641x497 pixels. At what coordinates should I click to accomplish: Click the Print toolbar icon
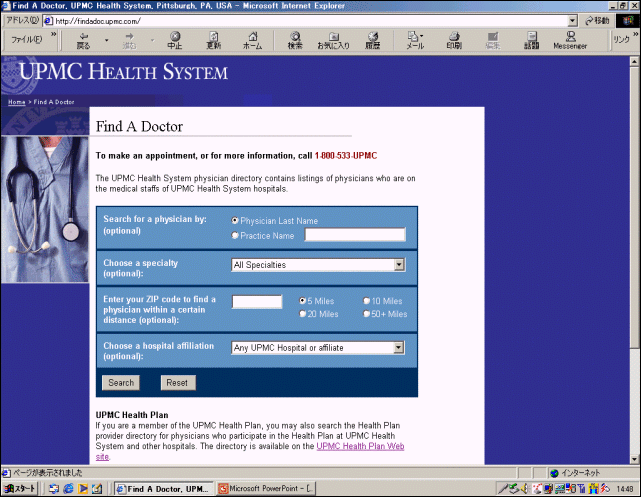point(453,40)
